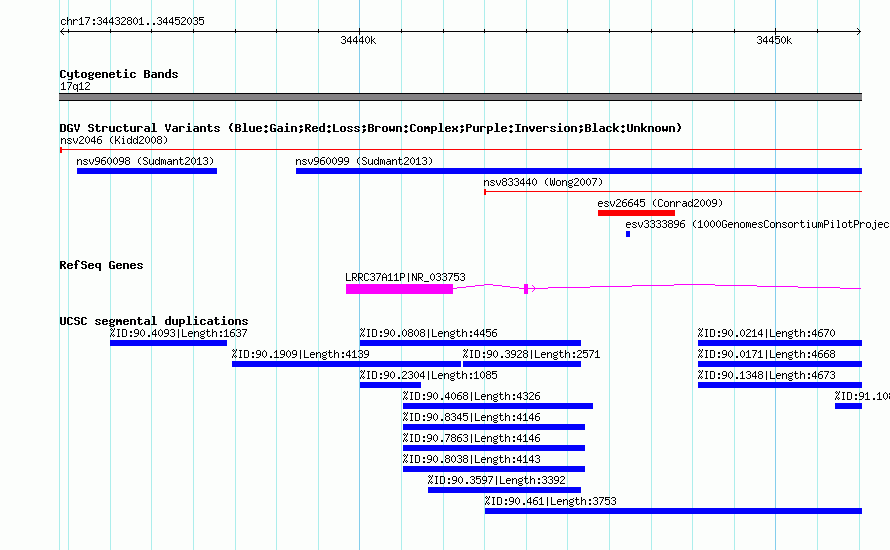Click the %ID:90.2304|Length:1085 label

pos(428,375)
